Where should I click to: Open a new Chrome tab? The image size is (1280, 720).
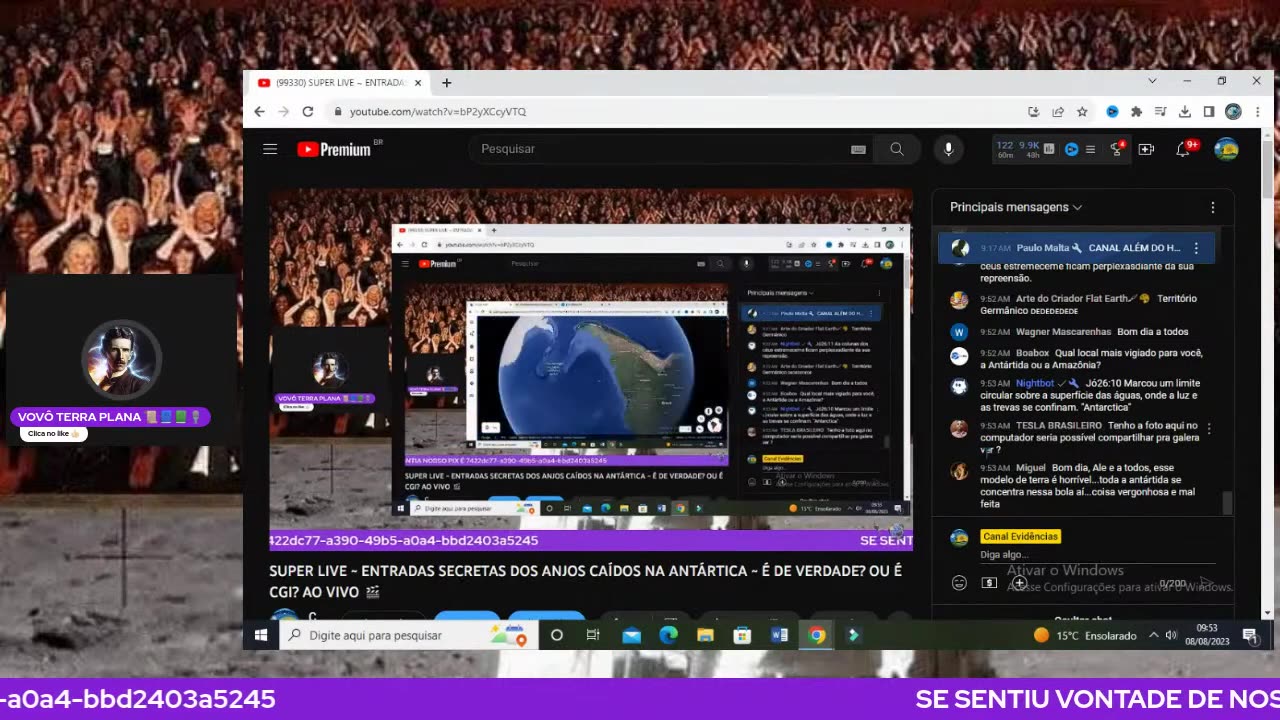point(447,83)
